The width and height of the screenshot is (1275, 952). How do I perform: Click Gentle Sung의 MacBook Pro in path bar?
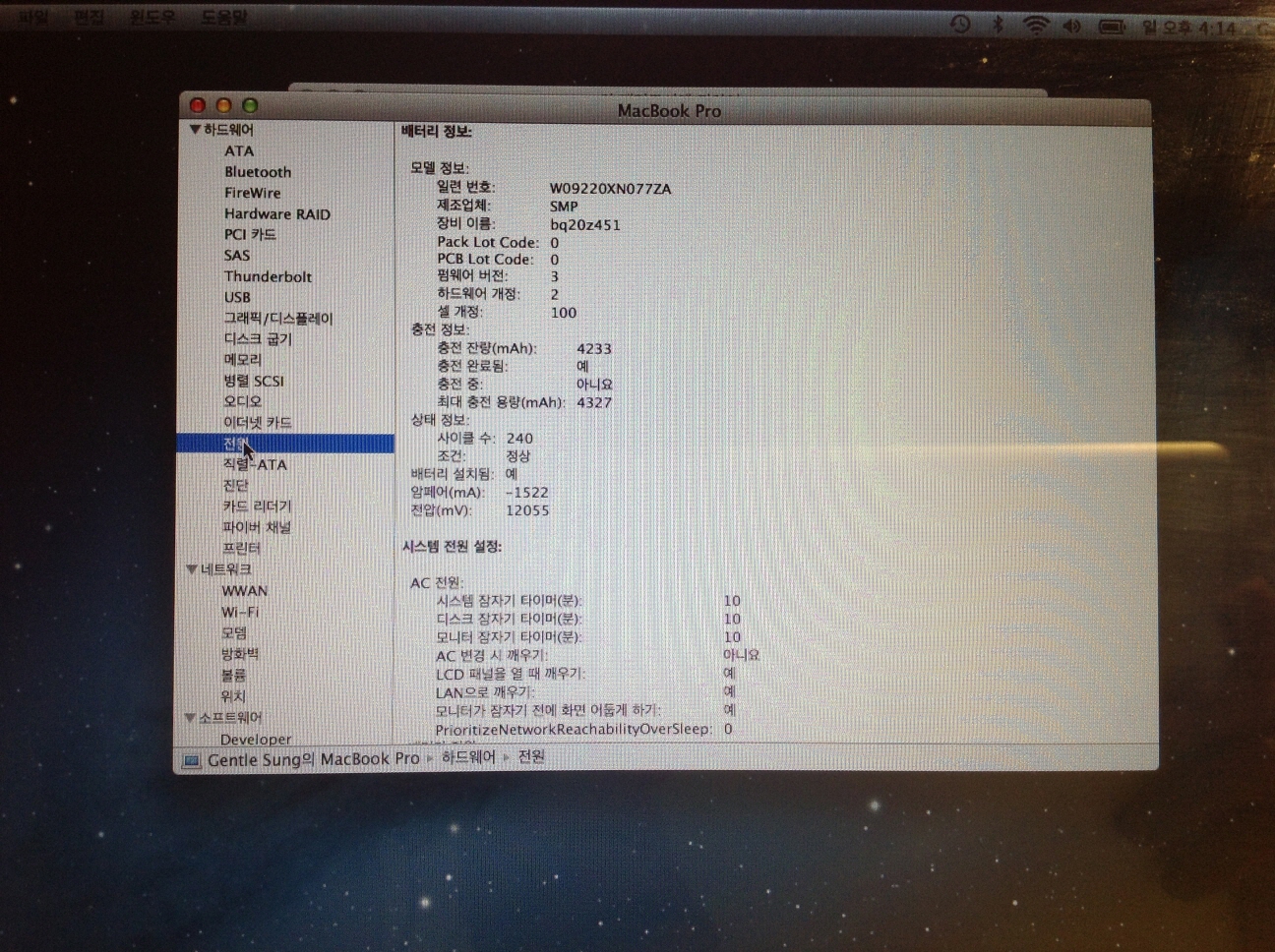pyautogui.click(x=313, y=759)
